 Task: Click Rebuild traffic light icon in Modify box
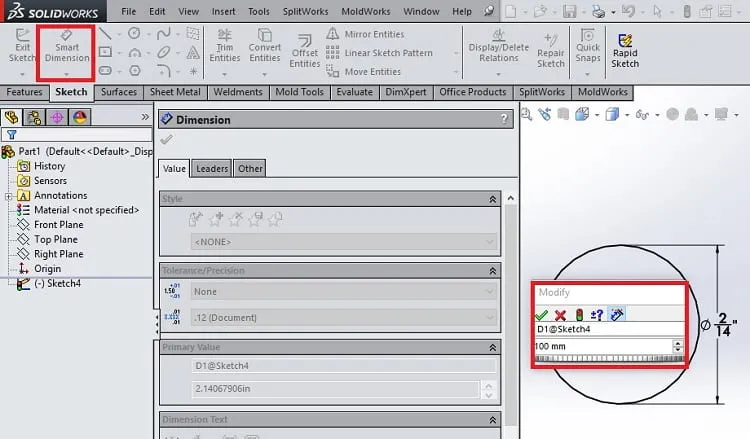[x=579, y=315]
